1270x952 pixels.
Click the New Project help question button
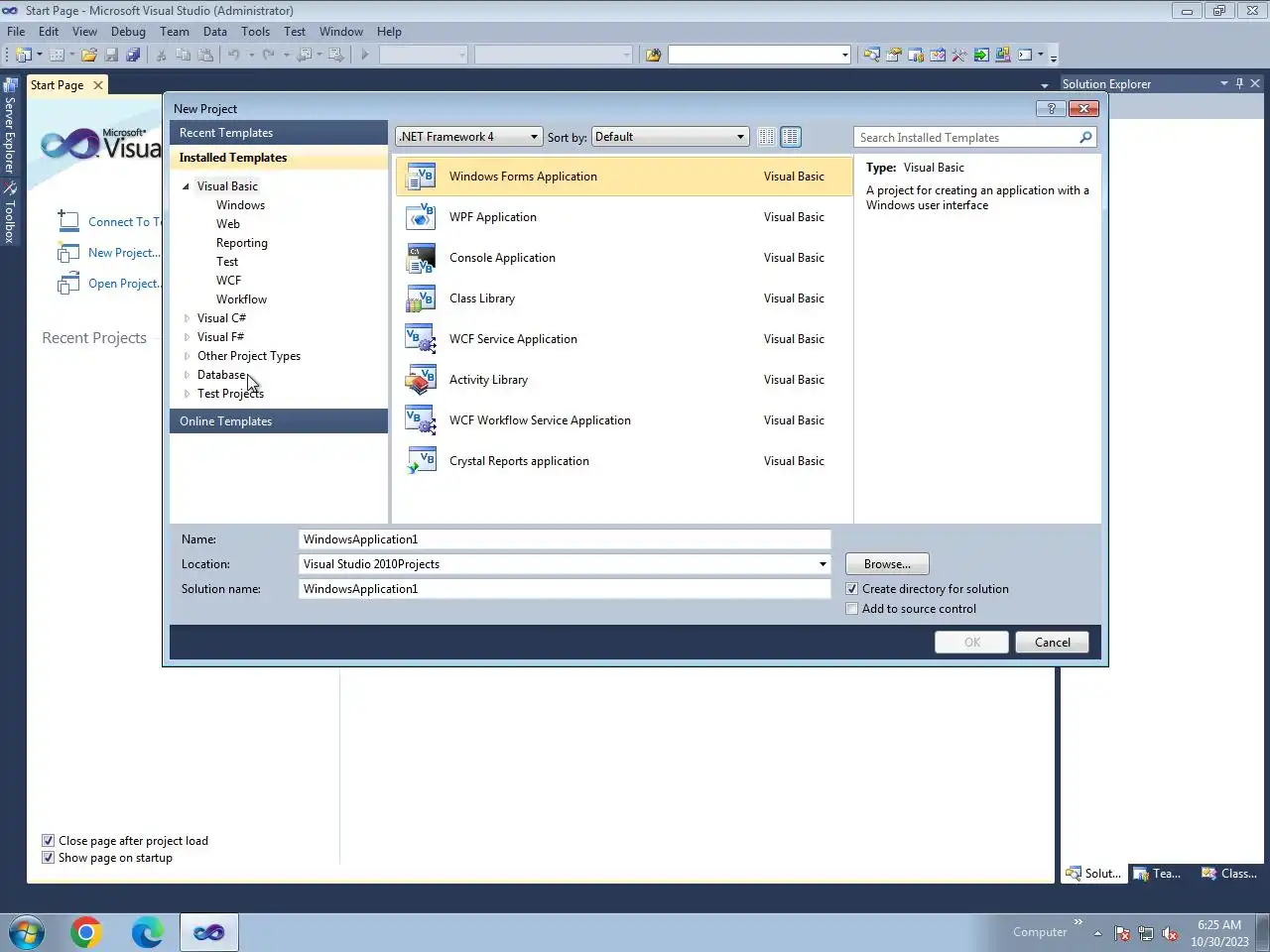1050,109
